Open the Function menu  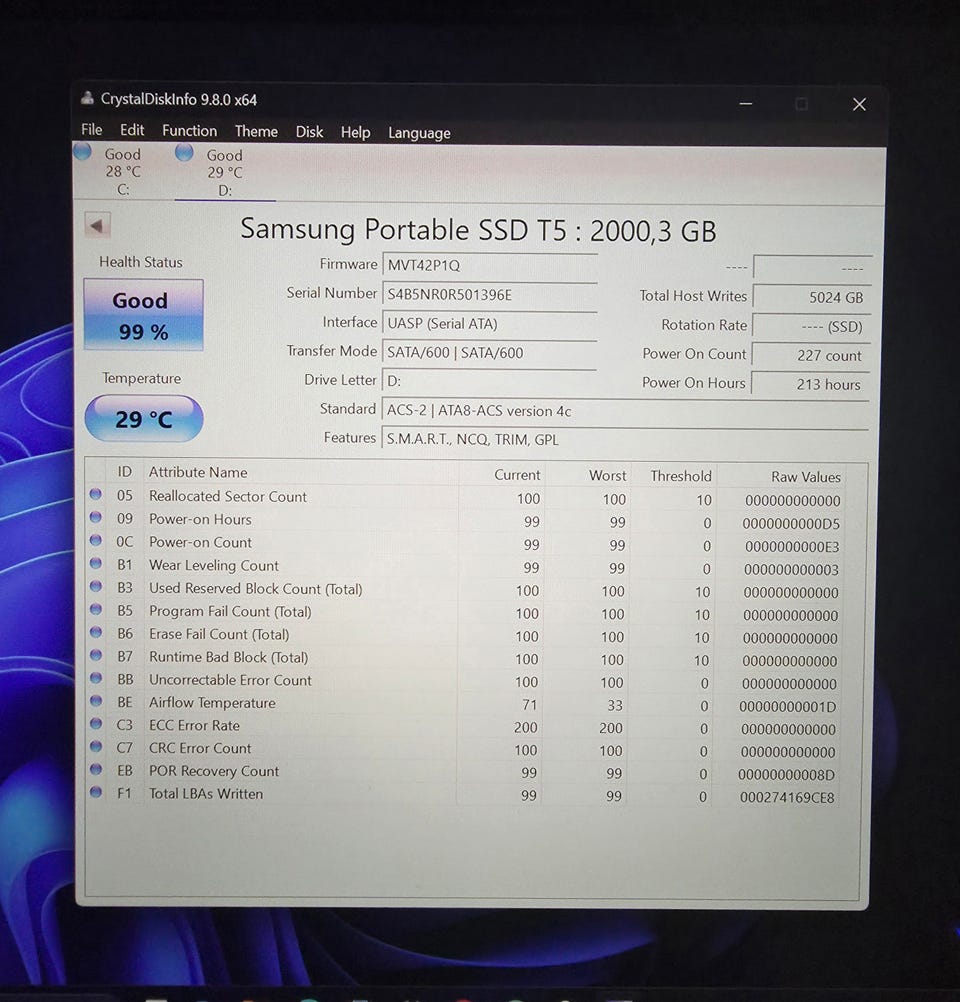(189, 131)
